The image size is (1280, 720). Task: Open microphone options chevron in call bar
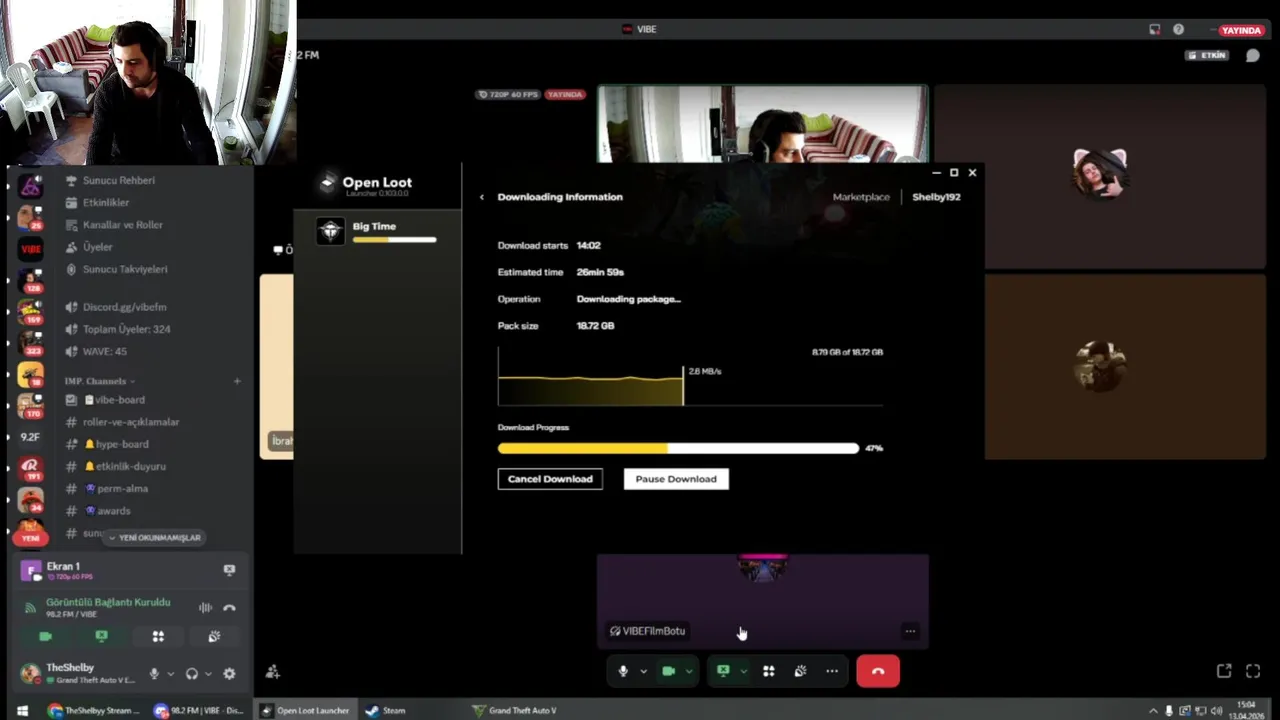(x=643, y=671)
